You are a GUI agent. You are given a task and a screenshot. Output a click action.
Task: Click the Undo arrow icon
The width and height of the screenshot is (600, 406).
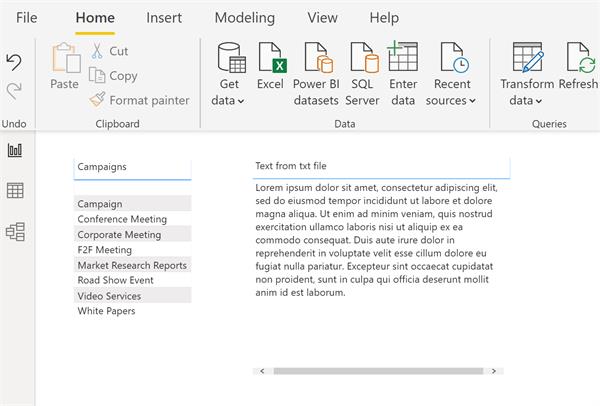(x=14, y=62)
